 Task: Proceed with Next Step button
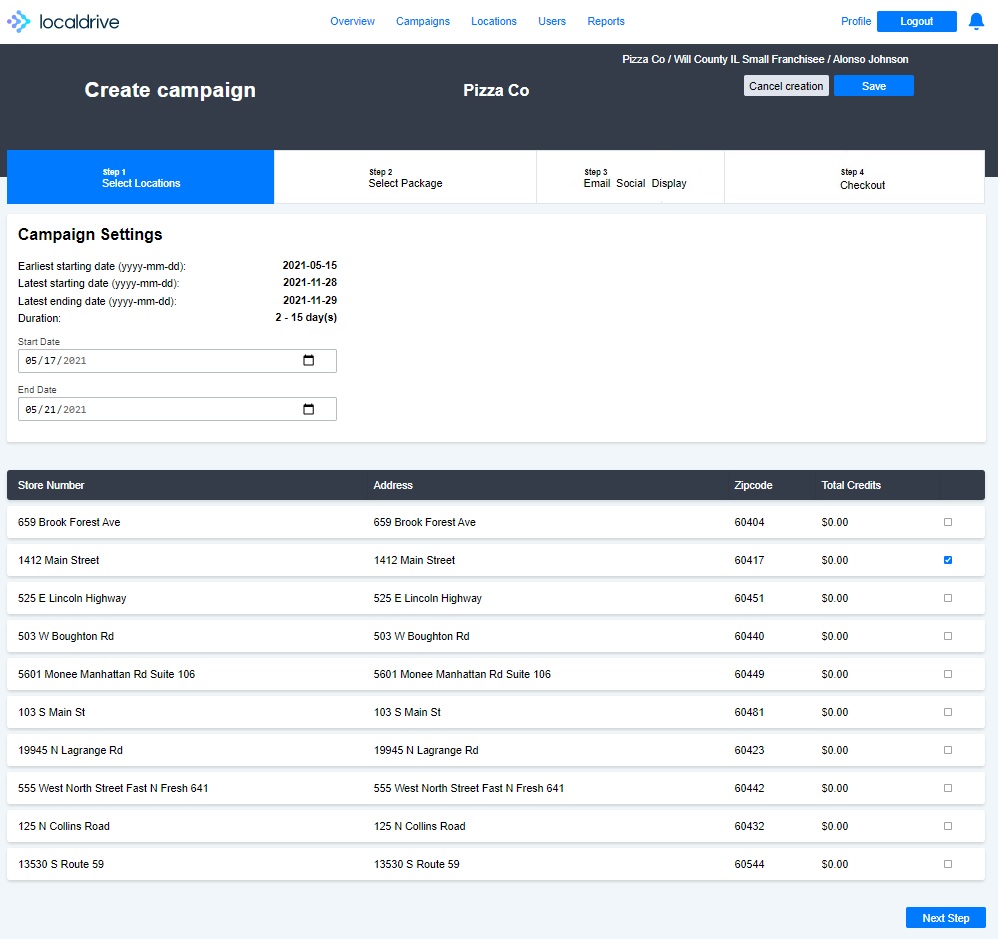tap(945, 918)
